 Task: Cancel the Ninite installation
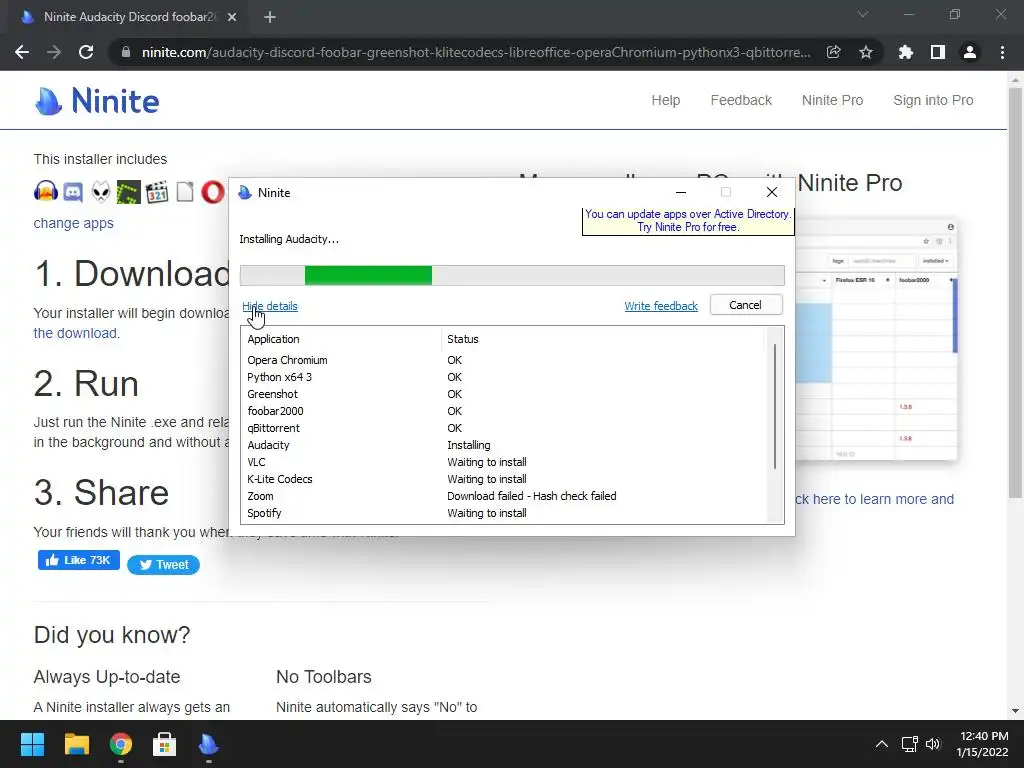[746, 305]
